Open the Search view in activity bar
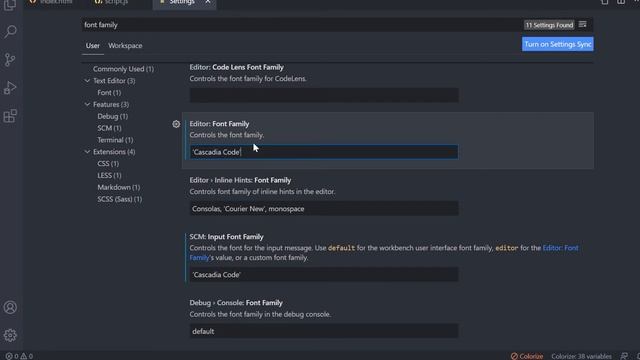The width and height of the screenshot is (640, 360). click(10, 31)
